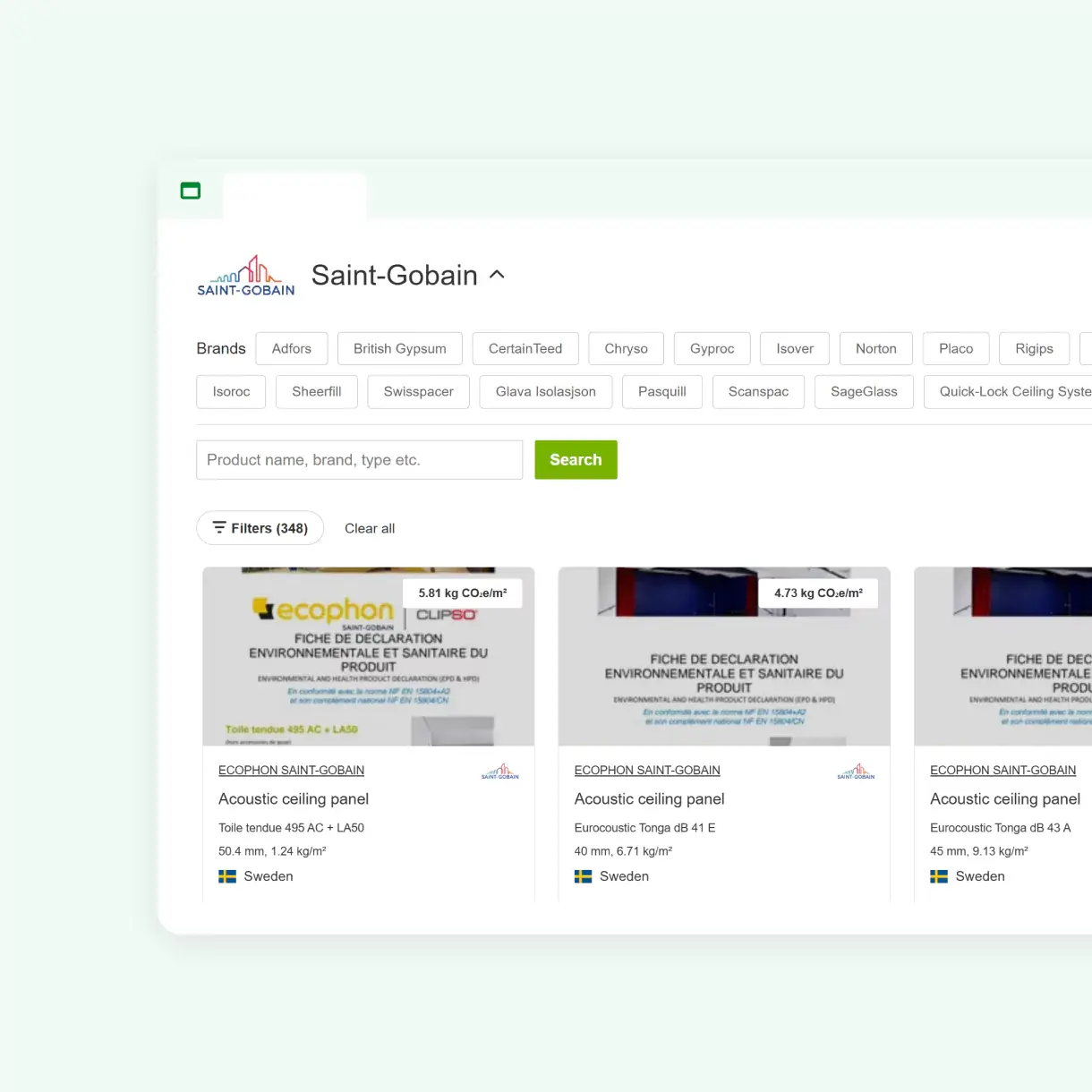
Task: Select the Swisspacer brand chip
Action: coord(419,392)
